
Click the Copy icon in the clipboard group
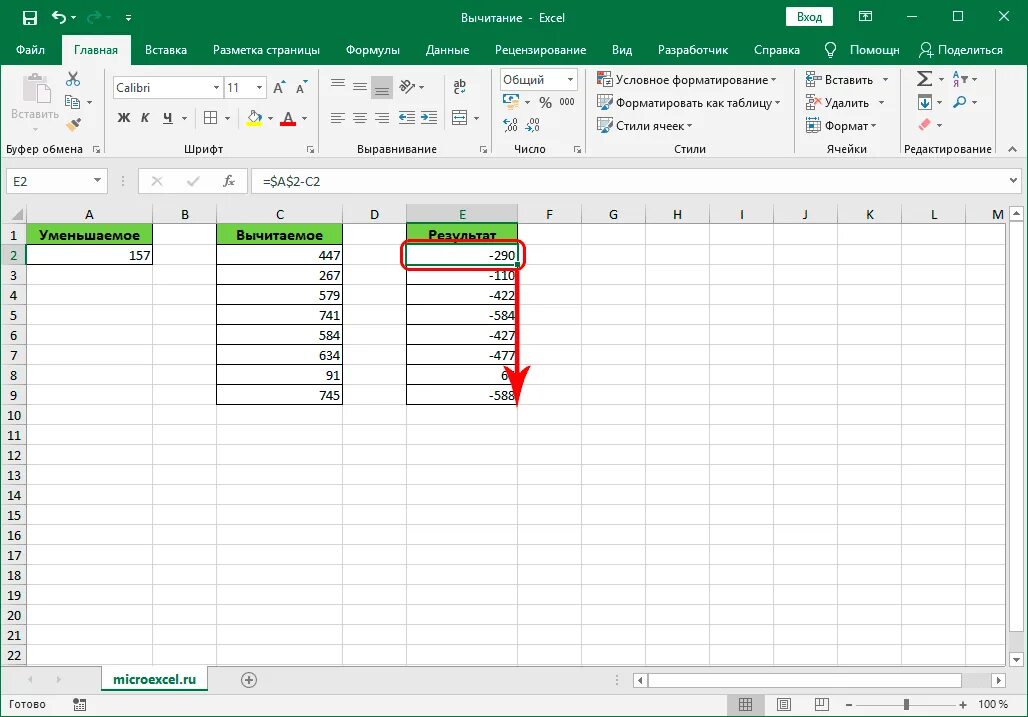coord(73,102)
